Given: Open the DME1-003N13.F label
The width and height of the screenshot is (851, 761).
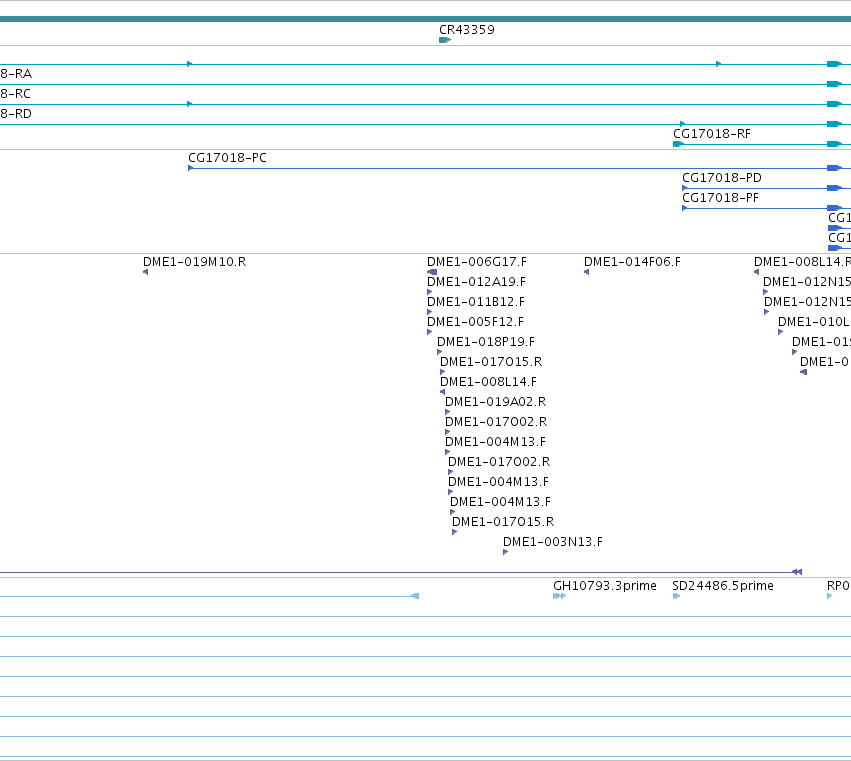Looking at the screenshot, I should click(552, 542).
